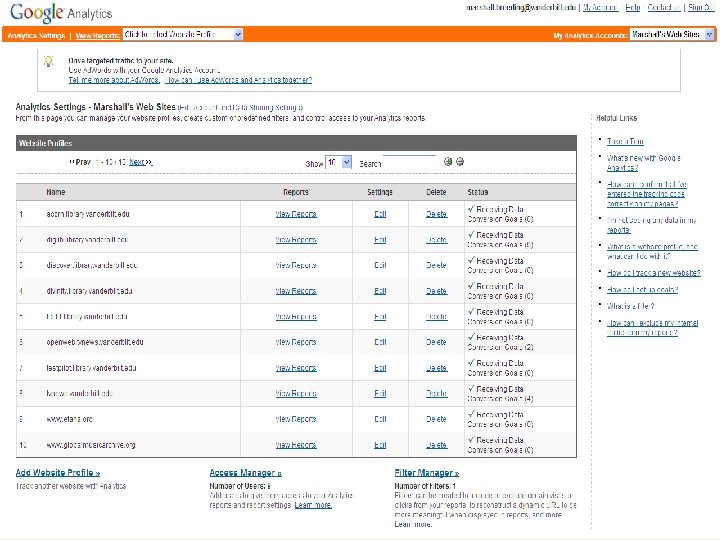Open What is a filter link
Screen dimensions: 720x540
(x=630, y=306)
